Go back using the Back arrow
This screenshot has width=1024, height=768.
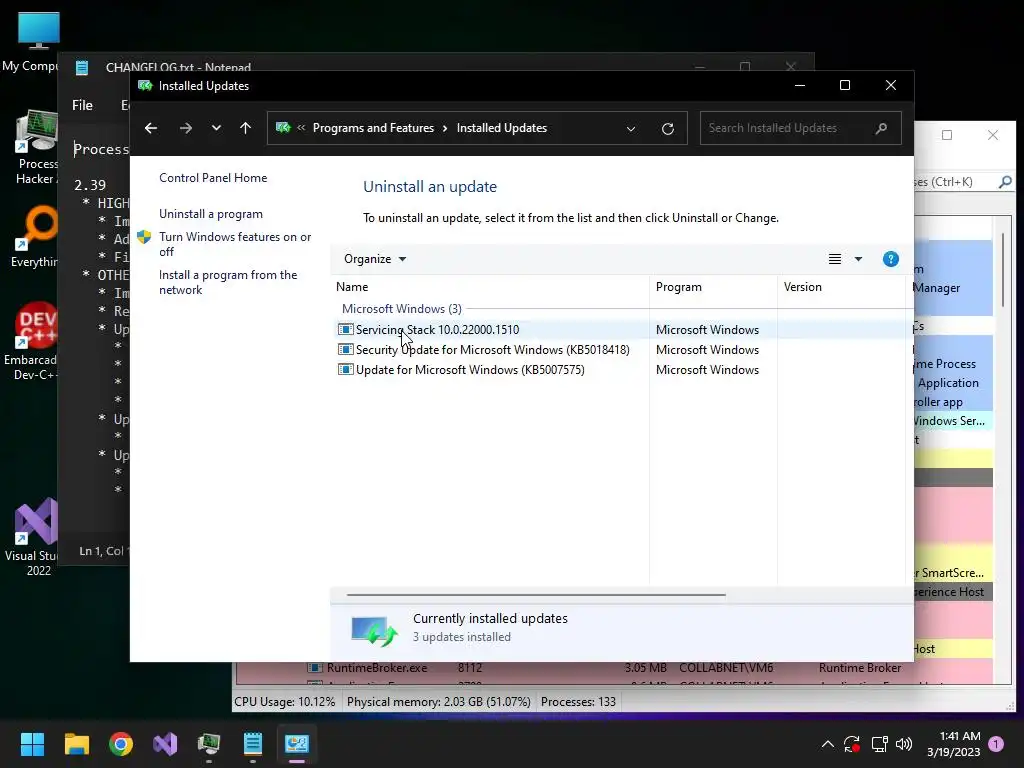151,128
